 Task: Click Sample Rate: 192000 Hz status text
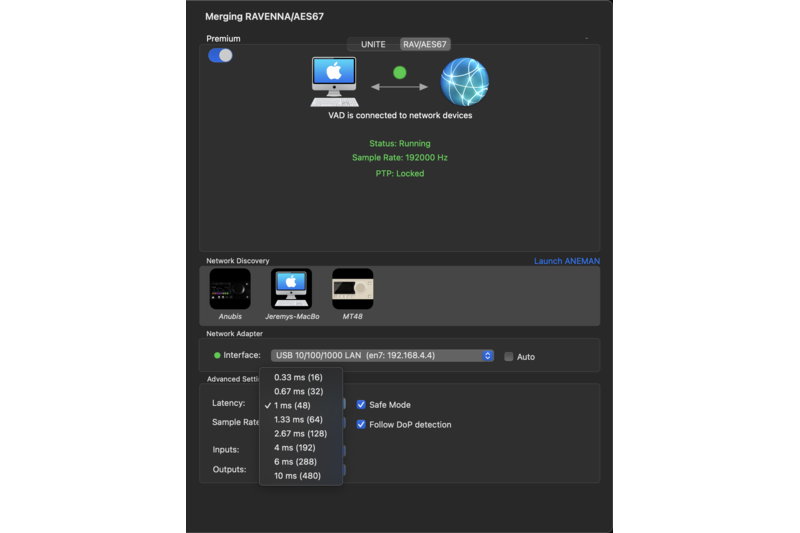point(399,158)
